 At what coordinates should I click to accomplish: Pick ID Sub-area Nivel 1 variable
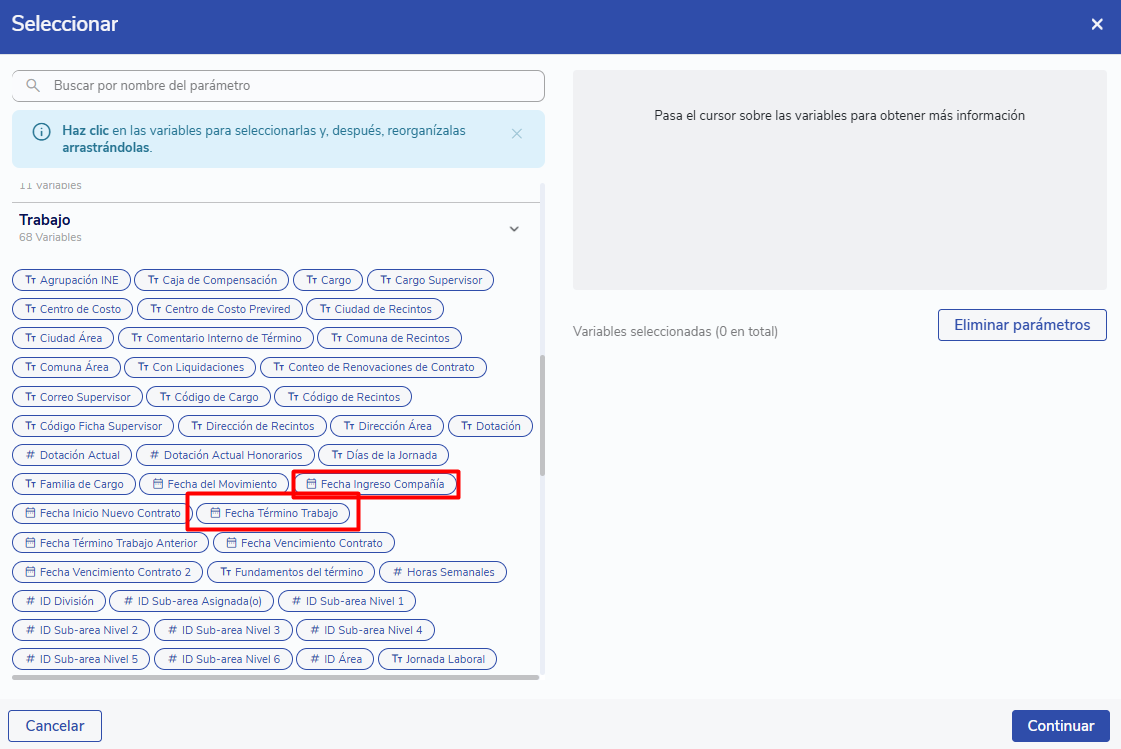[x=347, y=601]
